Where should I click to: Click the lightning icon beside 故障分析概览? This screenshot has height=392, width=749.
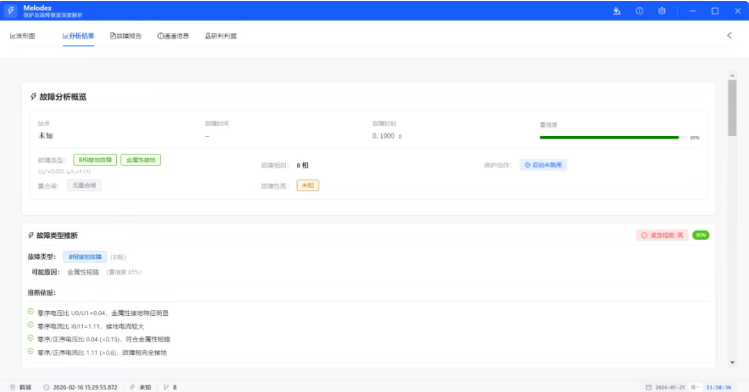[x=33, y=96]
